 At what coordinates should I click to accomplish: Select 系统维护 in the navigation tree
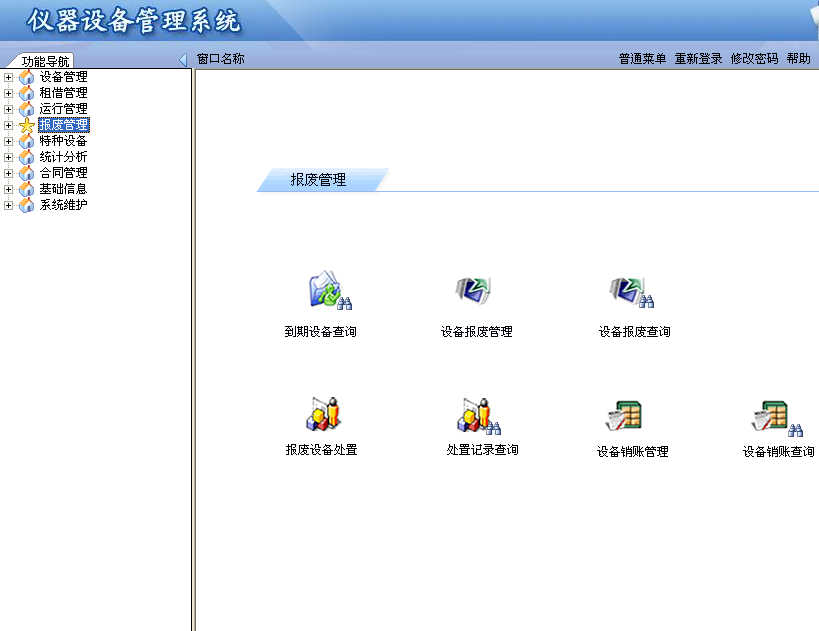pos(63,205)
